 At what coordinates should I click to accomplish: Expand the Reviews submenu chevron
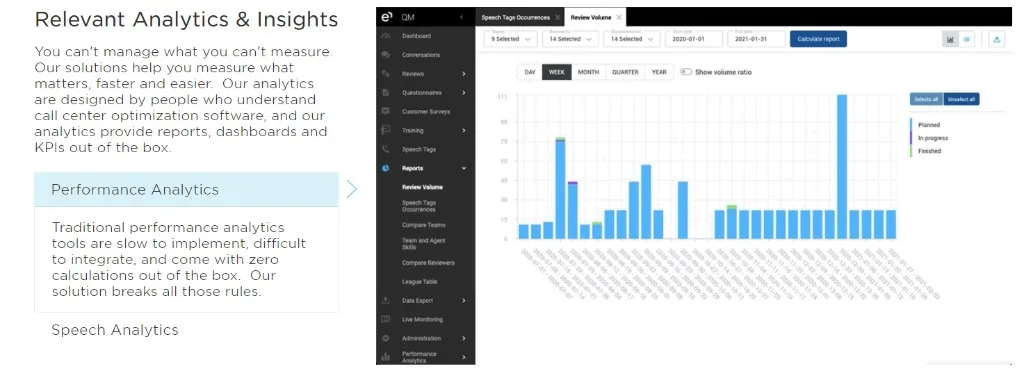click(x=464, y=74)
